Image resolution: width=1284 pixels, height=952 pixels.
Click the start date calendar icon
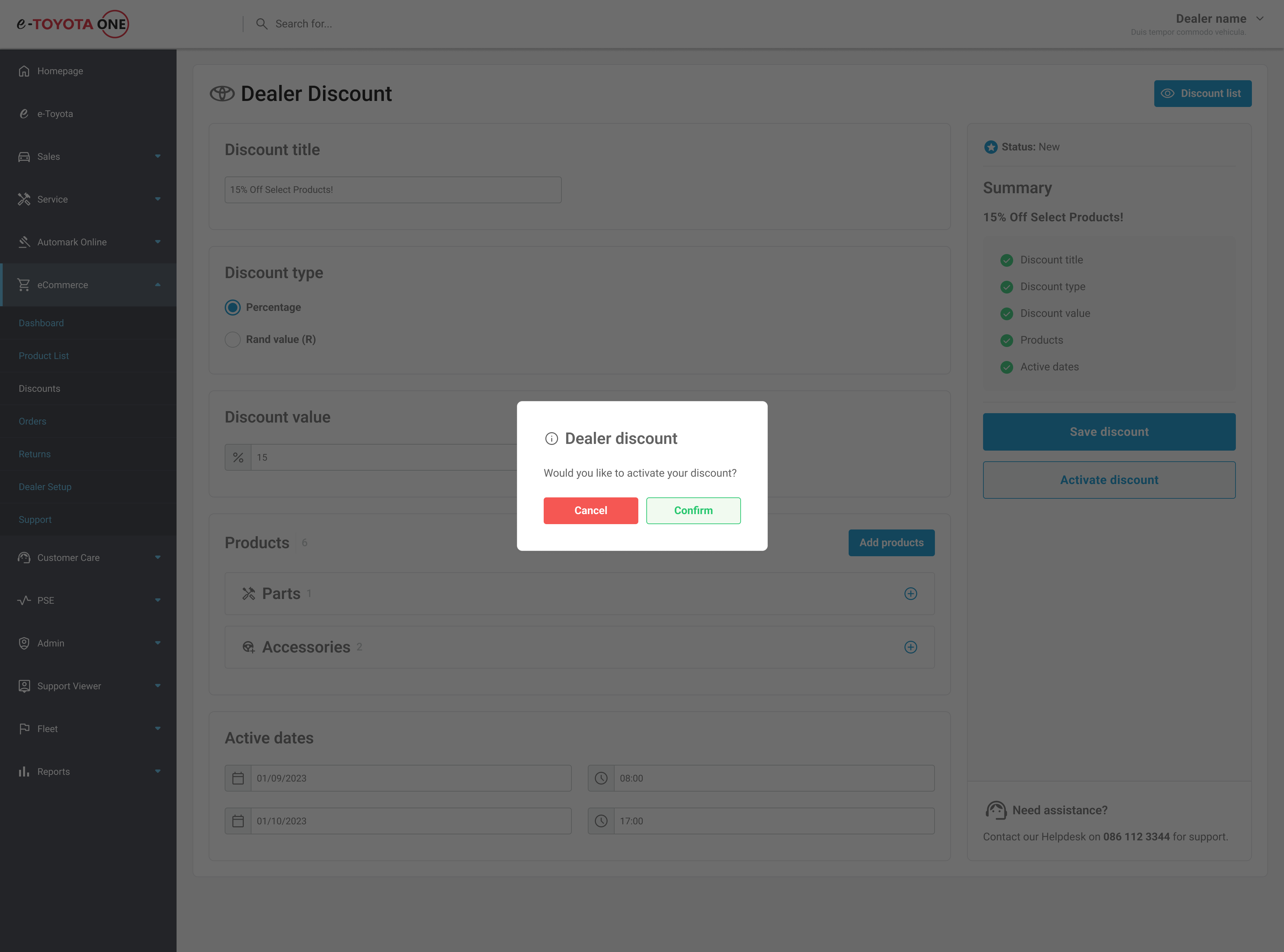tap(238, 778)
